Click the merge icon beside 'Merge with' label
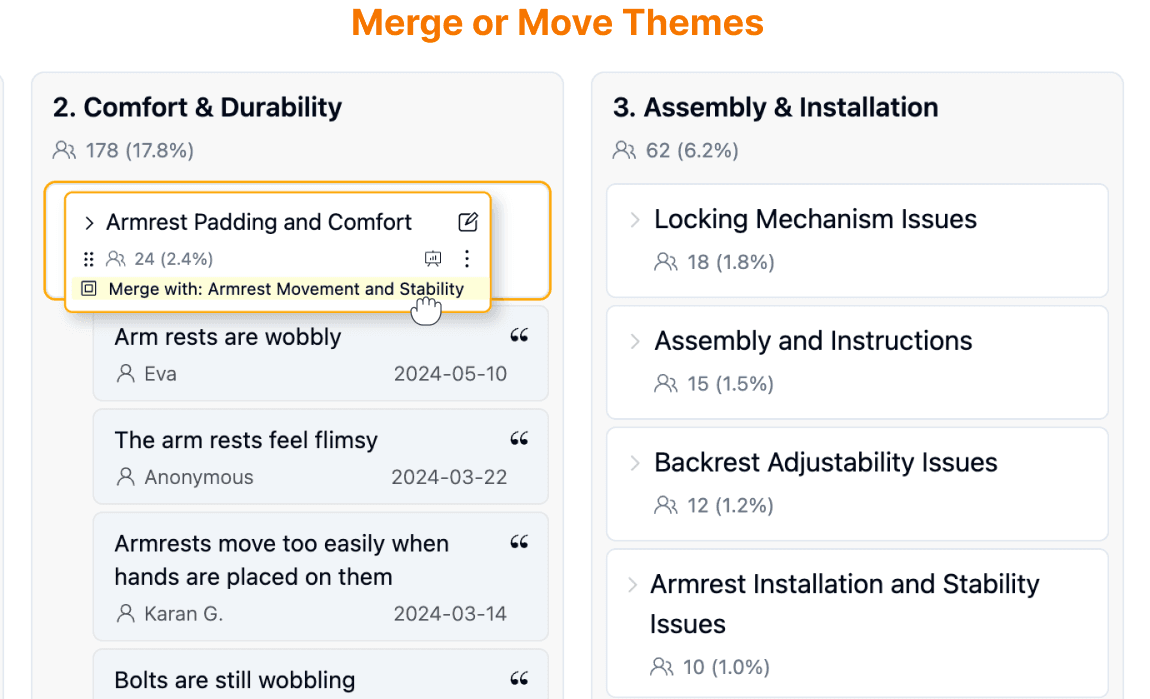 pyautogui.click(x=89, y=288)
